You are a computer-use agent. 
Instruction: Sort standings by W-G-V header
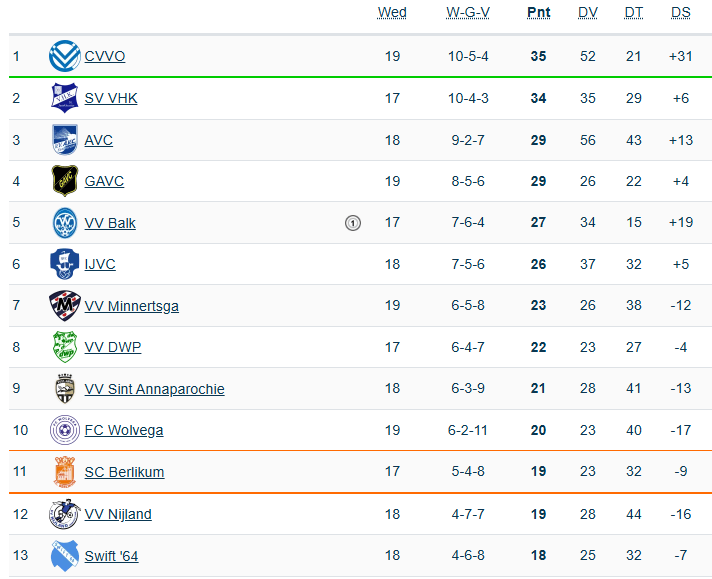[468, 13]
